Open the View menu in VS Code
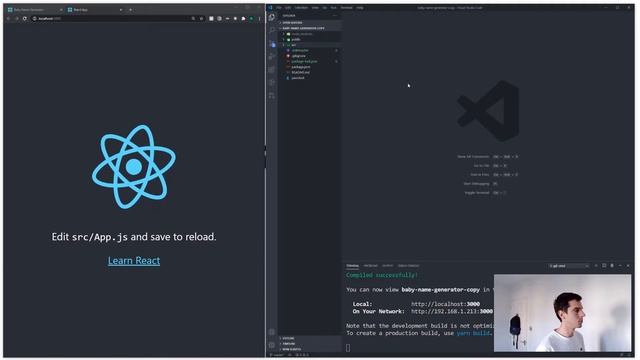 pyautogui.click(x=315, y=8)
